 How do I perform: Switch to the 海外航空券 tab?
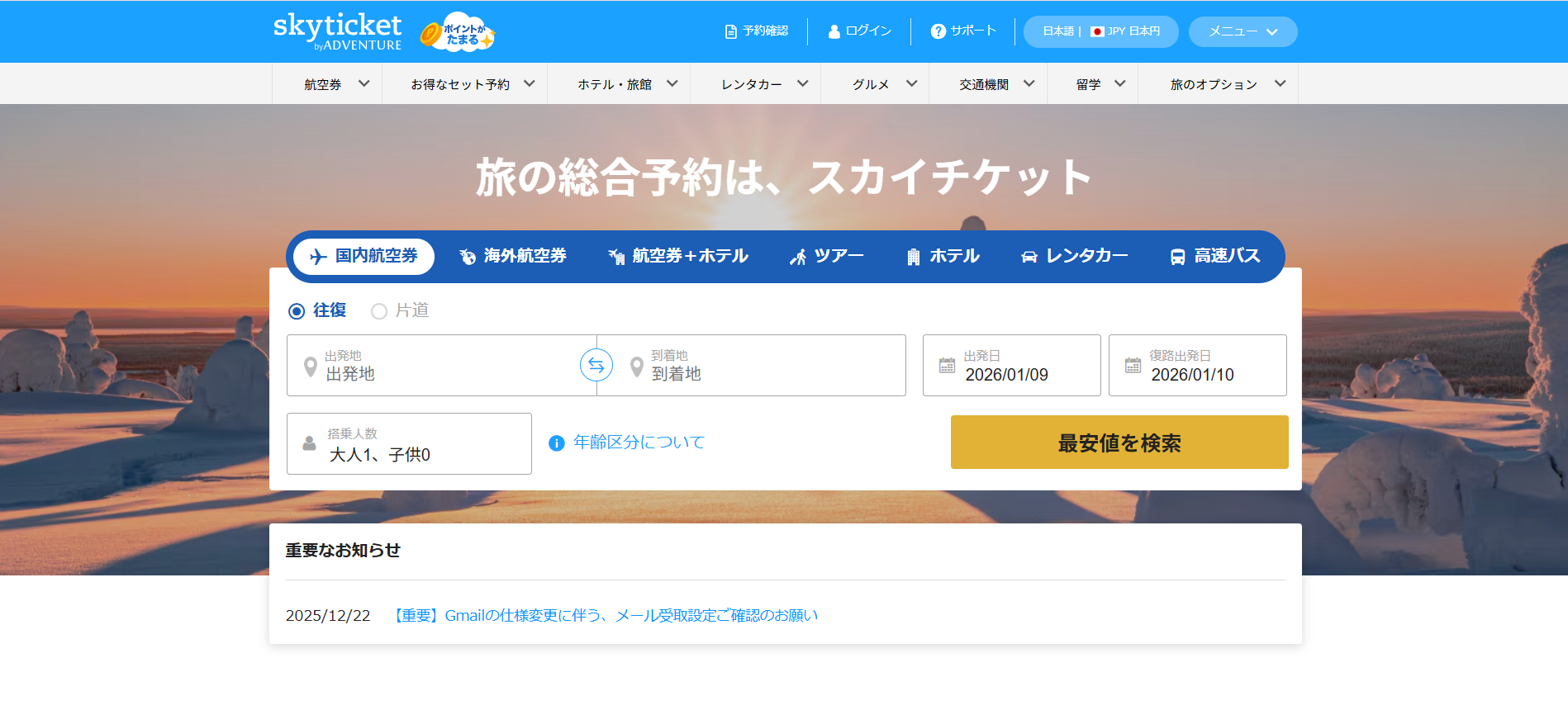[513, 257]
